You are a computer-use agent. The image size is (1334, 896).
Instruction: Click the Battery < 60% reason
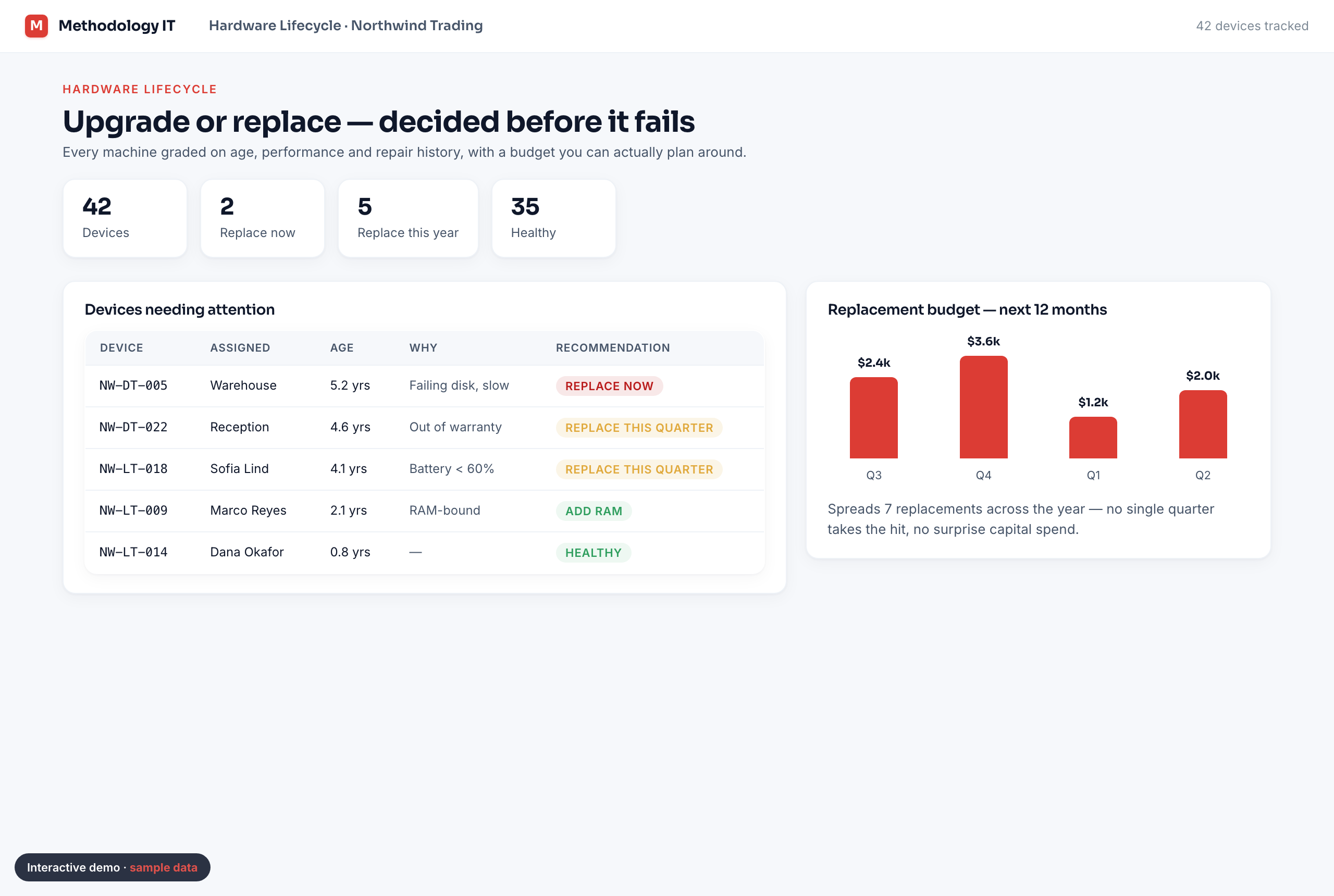click(451, 469)
